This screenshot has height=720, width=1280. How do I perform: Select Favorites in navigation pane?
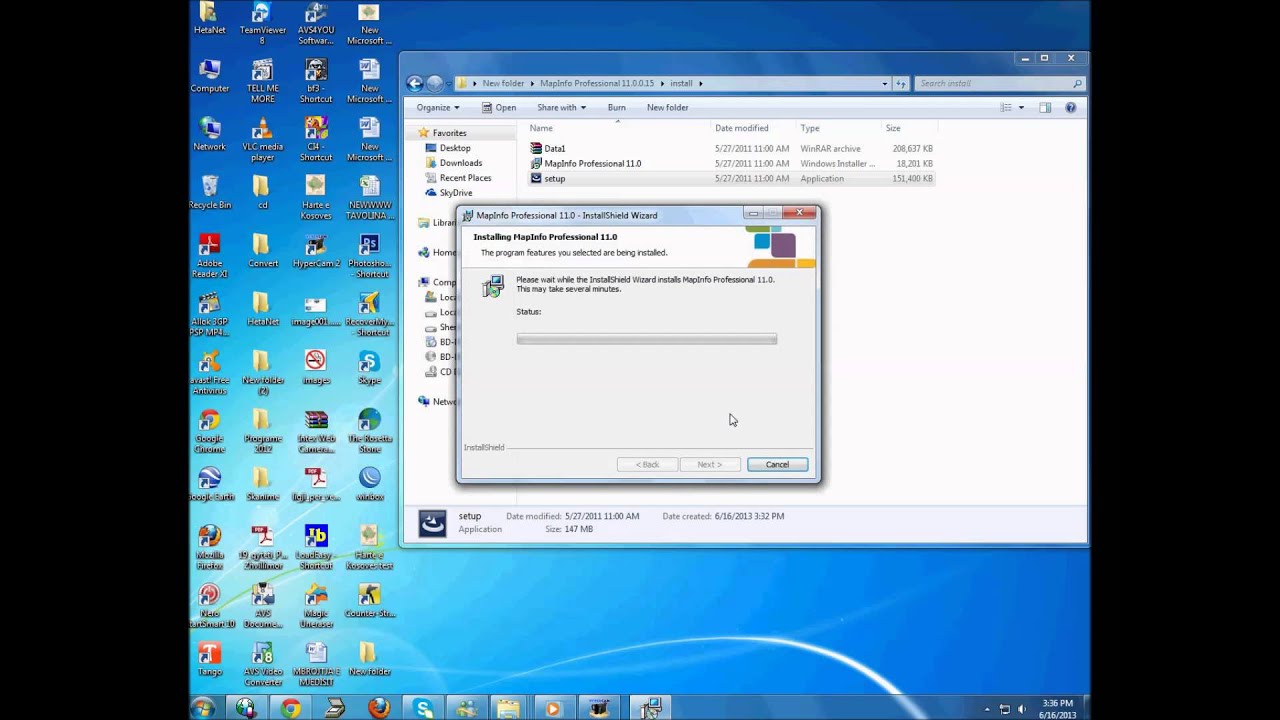[449, 133]
